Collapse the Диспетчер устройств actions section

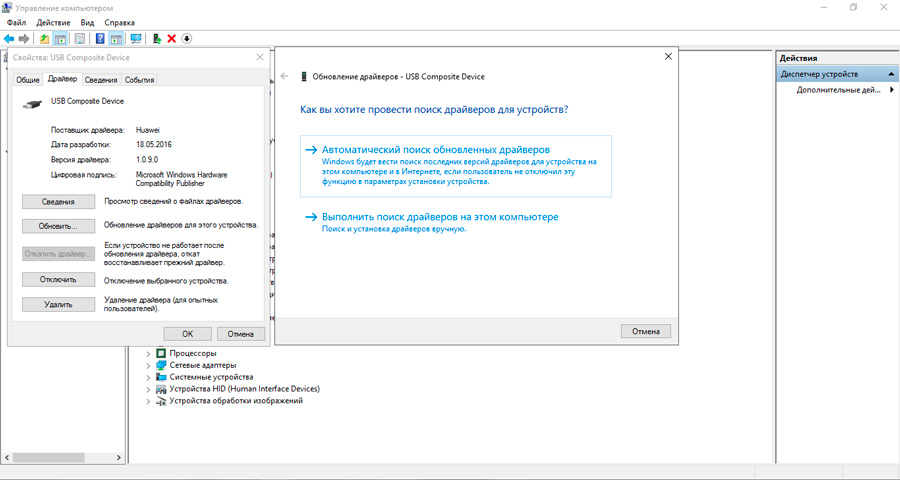[891, 74]
